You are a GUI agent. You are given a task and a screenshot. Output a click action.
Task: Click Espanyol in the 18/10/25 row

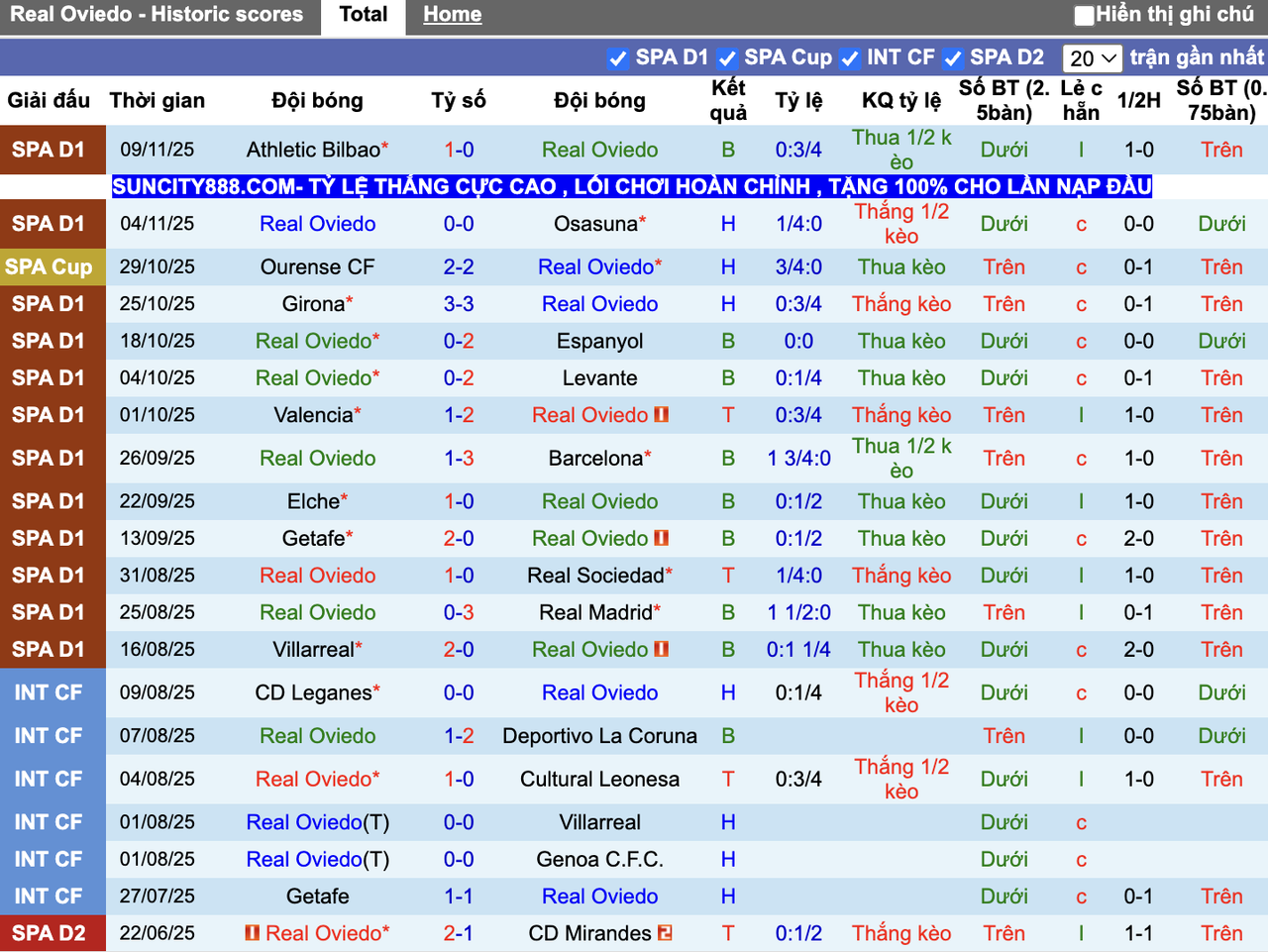coord(599,341)
